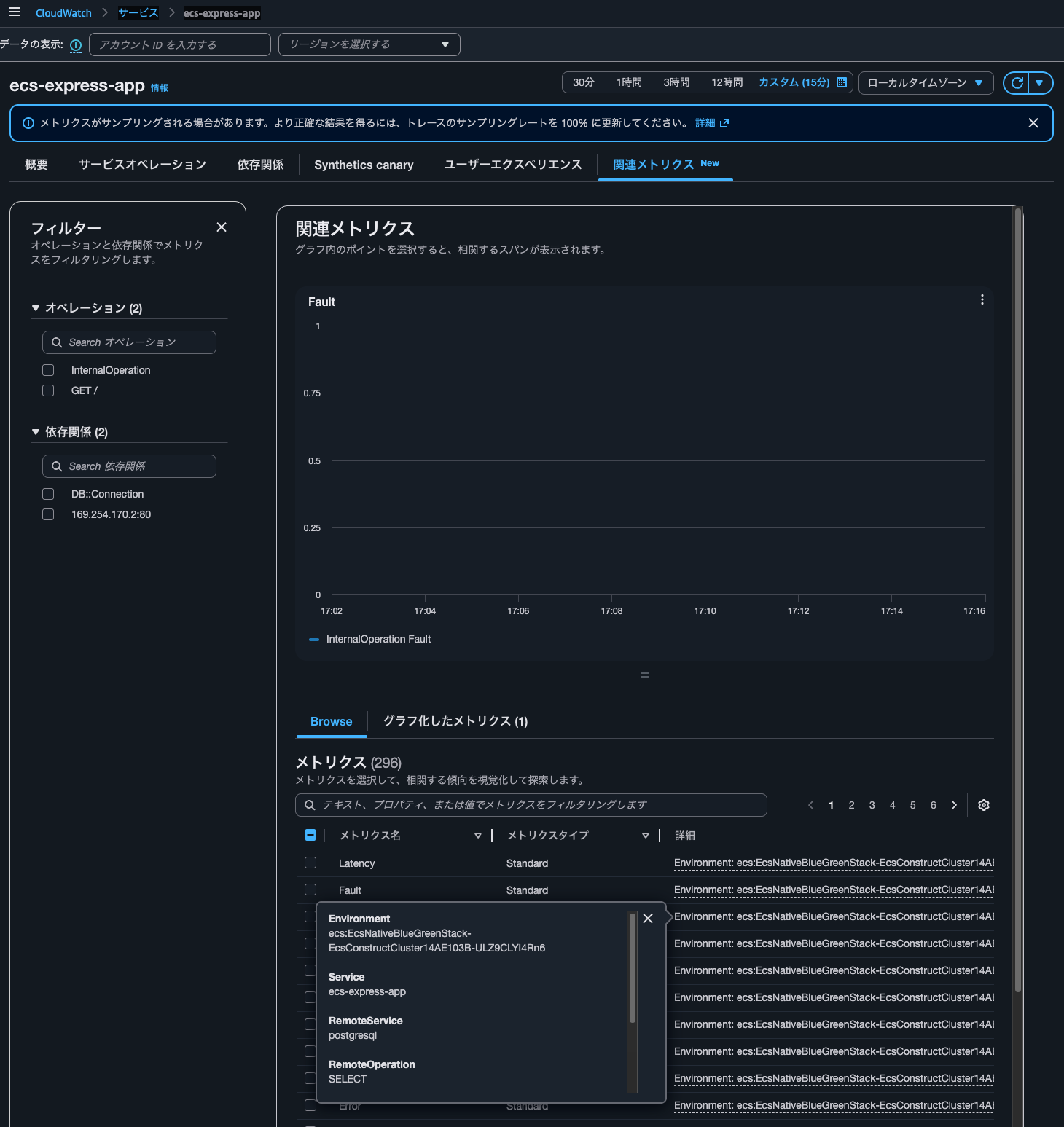The width and height of the screenshot is (1064, 1127).
Task: Dismiss the sampling info banner
Action: 1033,123
